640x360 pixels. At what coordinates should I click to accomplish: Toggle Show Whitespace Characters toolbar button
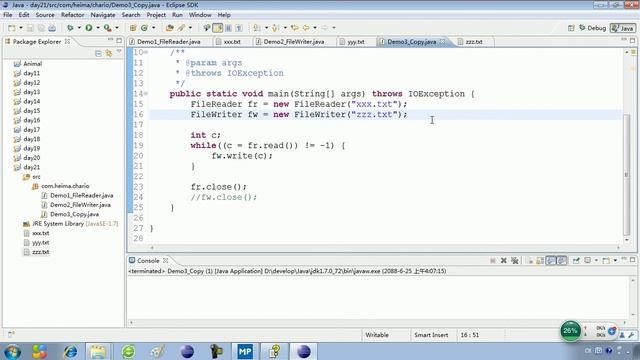point(239,28)
